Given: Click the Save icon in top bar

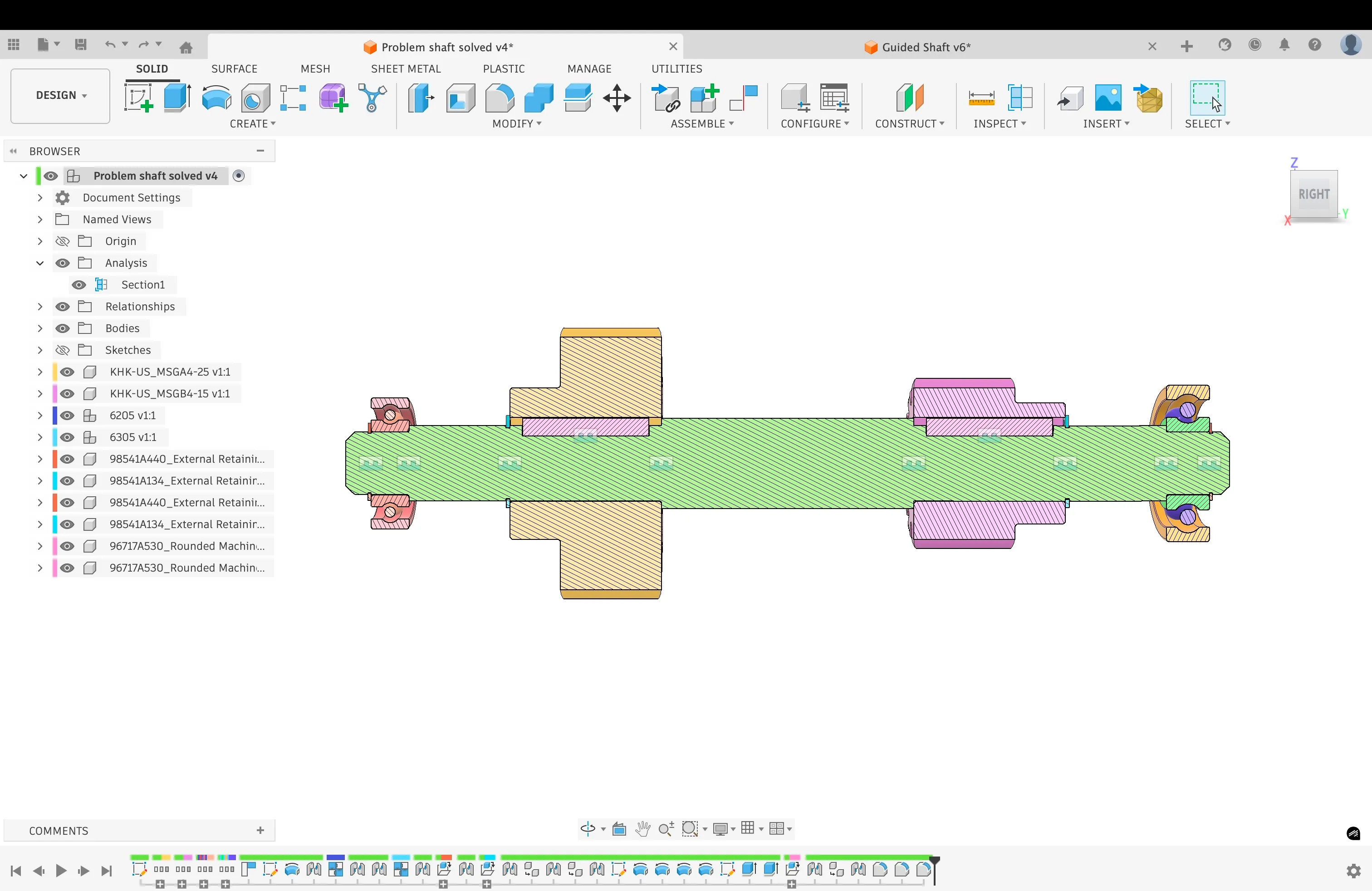Looking at the screenshot, I should 81,45.
